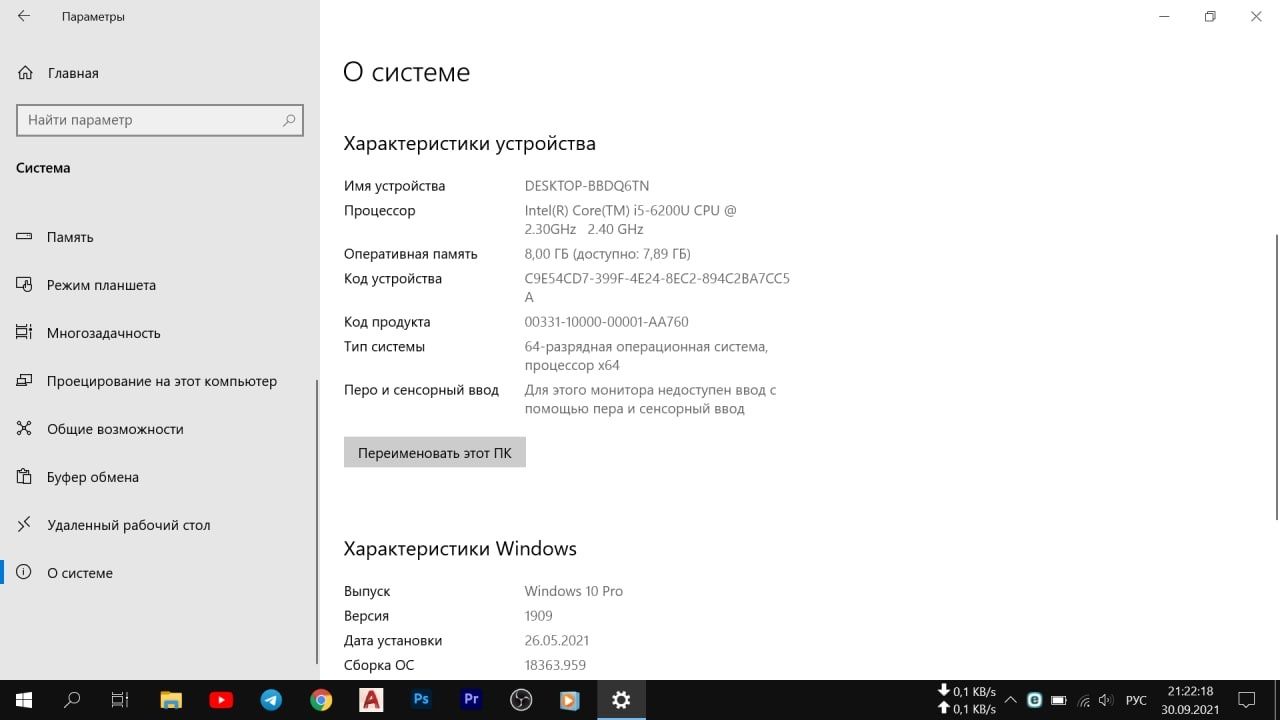Click the Буфер обмена clipboard icon
1280x720 pixels.
point(25,477)
